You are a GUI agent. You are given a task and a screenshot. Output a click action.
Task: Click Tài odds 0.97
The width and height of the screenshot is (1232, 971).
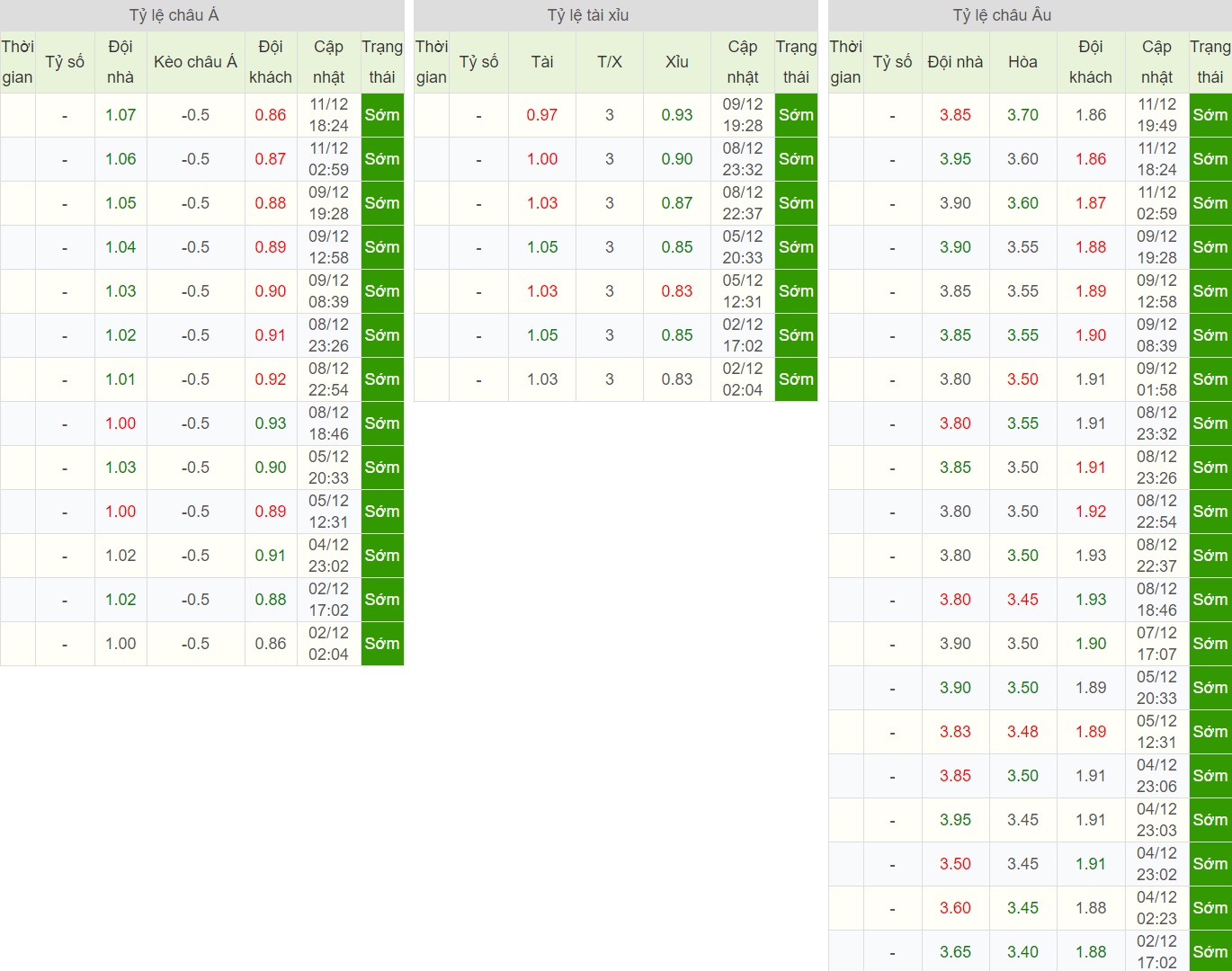point(542,115)
